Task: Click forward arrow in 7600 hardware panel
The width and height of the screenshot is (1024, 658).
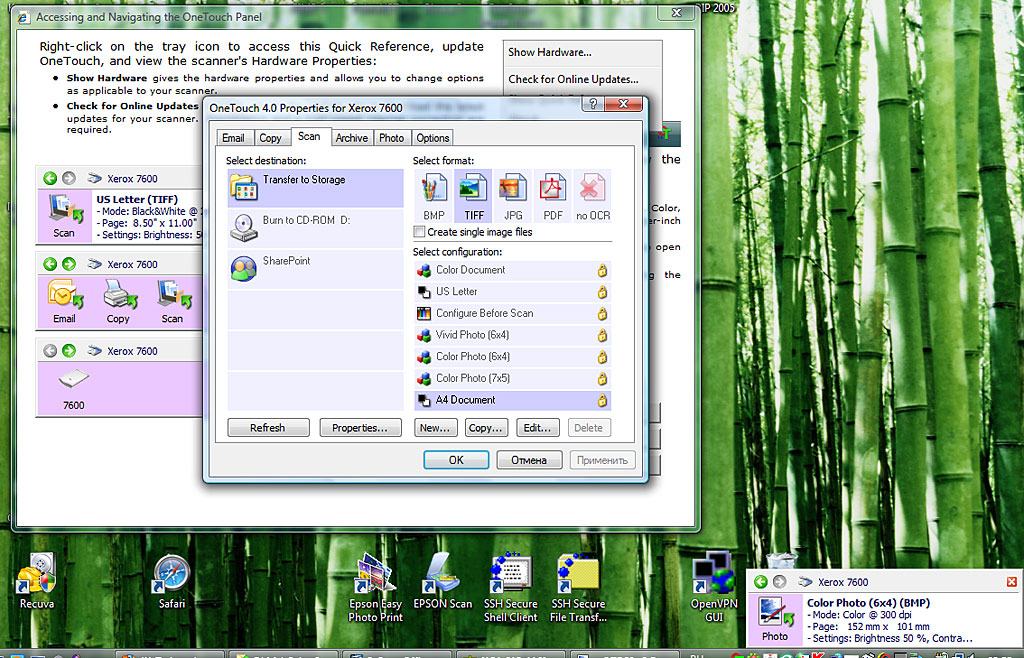Action: (69, 351)
